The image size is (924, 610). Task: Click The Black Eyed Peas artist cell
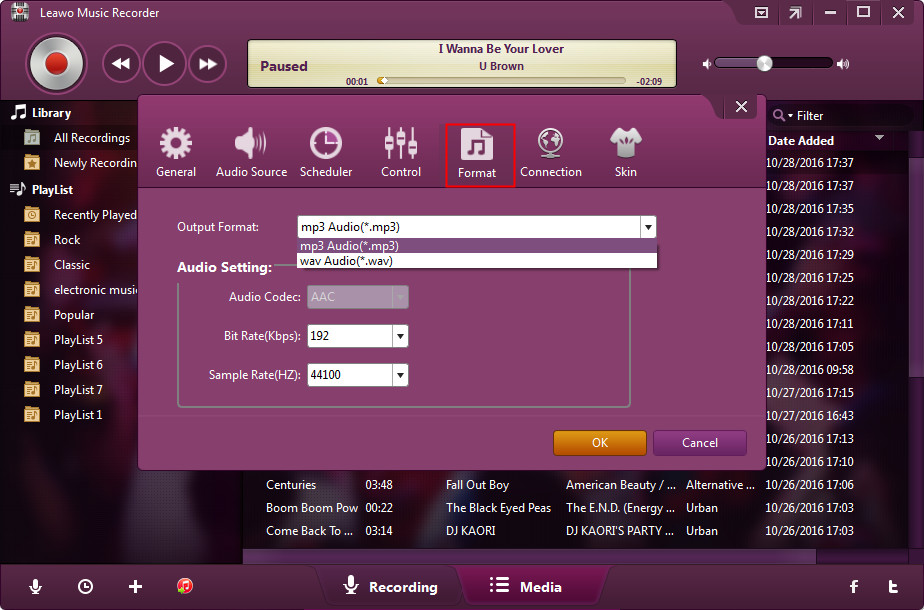[x=498, y=507]
